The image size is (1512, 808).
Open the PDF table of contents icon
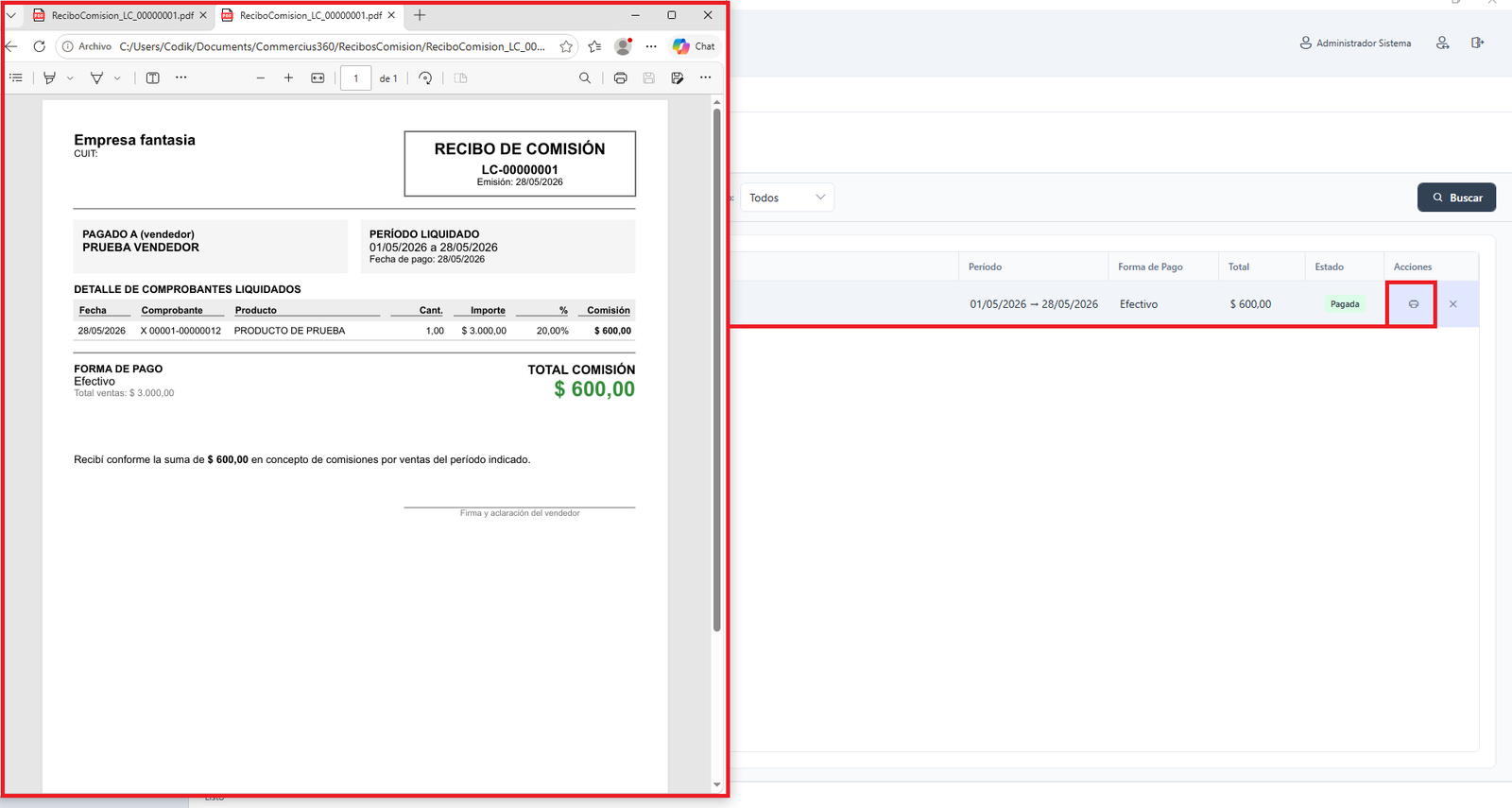point(16,78)
